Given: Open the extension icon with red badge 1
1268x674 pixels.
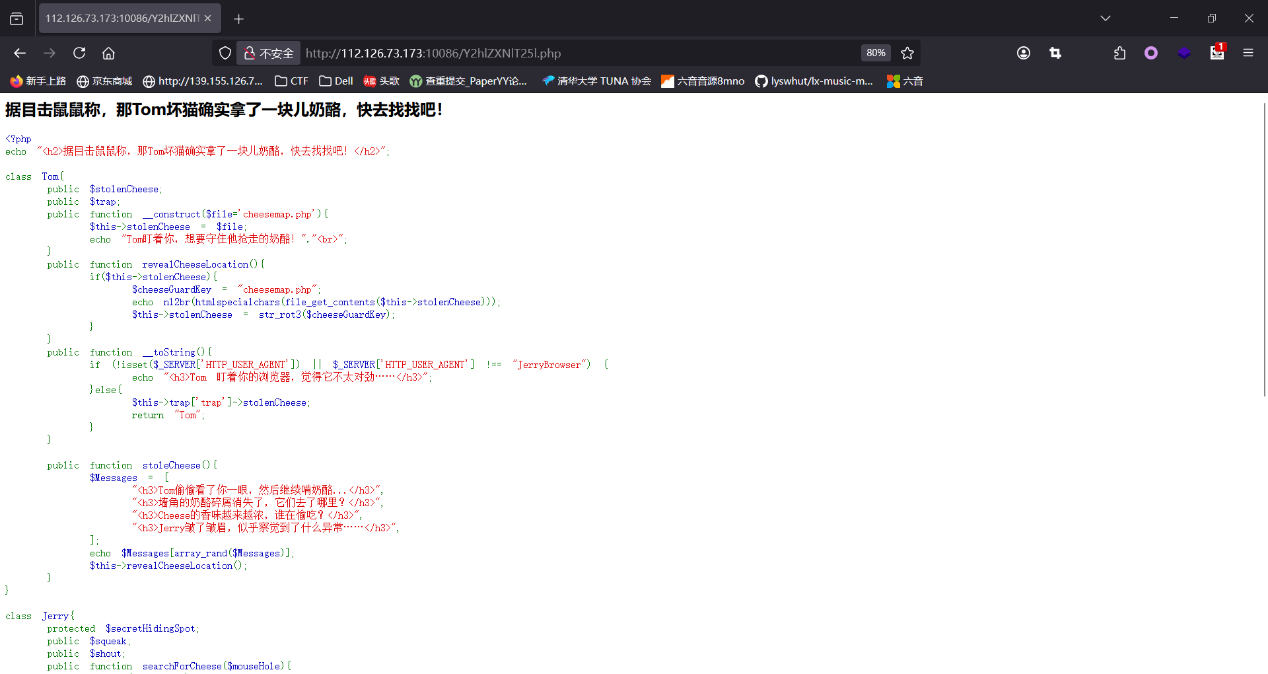Looking at the screenshot, I should click(x=1217, y=52).
